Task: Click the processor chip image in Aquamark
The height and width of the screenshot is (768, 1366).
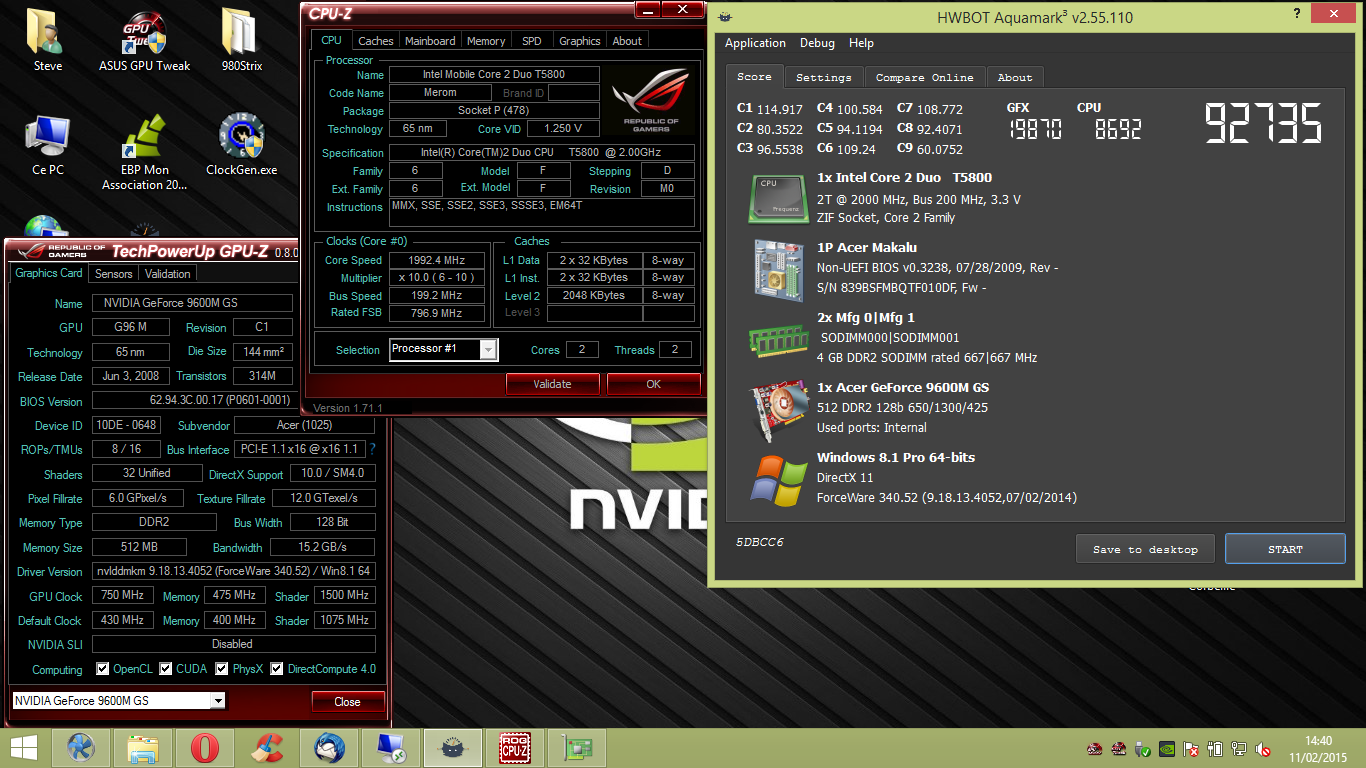Action: click(x=779, y=198)
